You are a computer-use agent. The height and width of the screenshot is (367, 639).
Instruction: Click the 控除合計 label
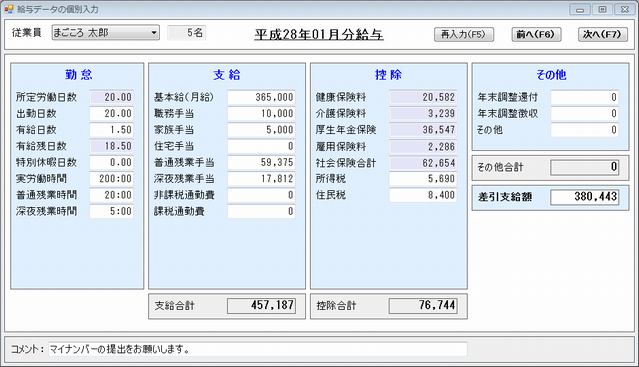[x=336, y=305]
